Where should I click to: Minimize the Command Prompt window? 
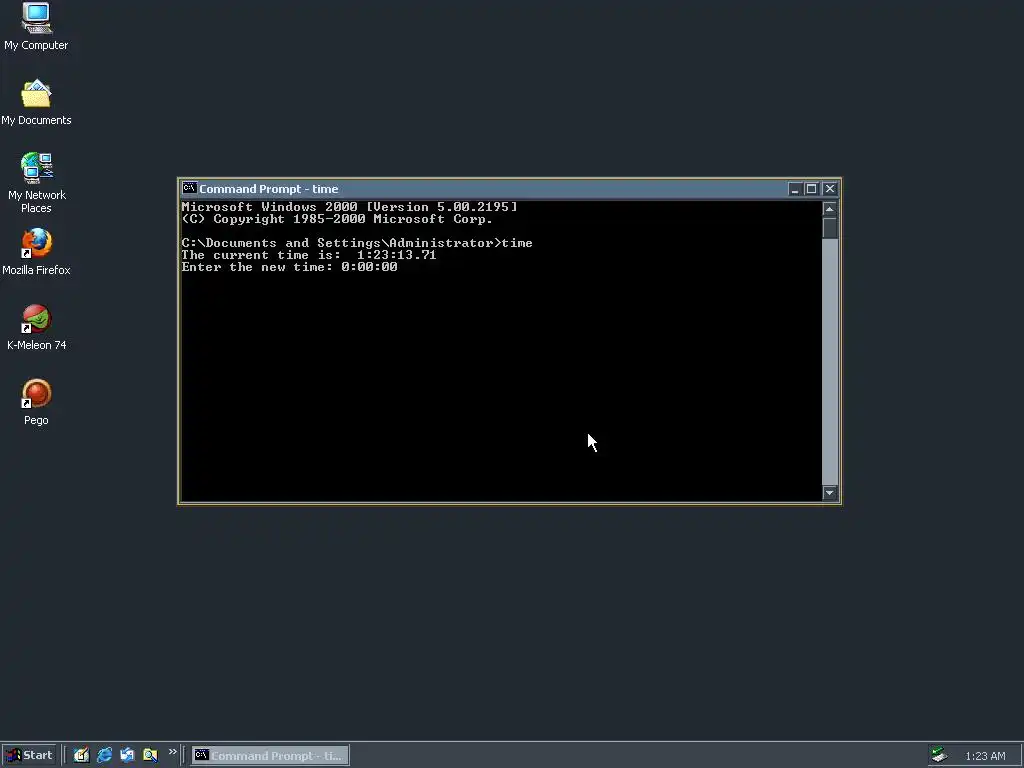[x=794, y=189]
